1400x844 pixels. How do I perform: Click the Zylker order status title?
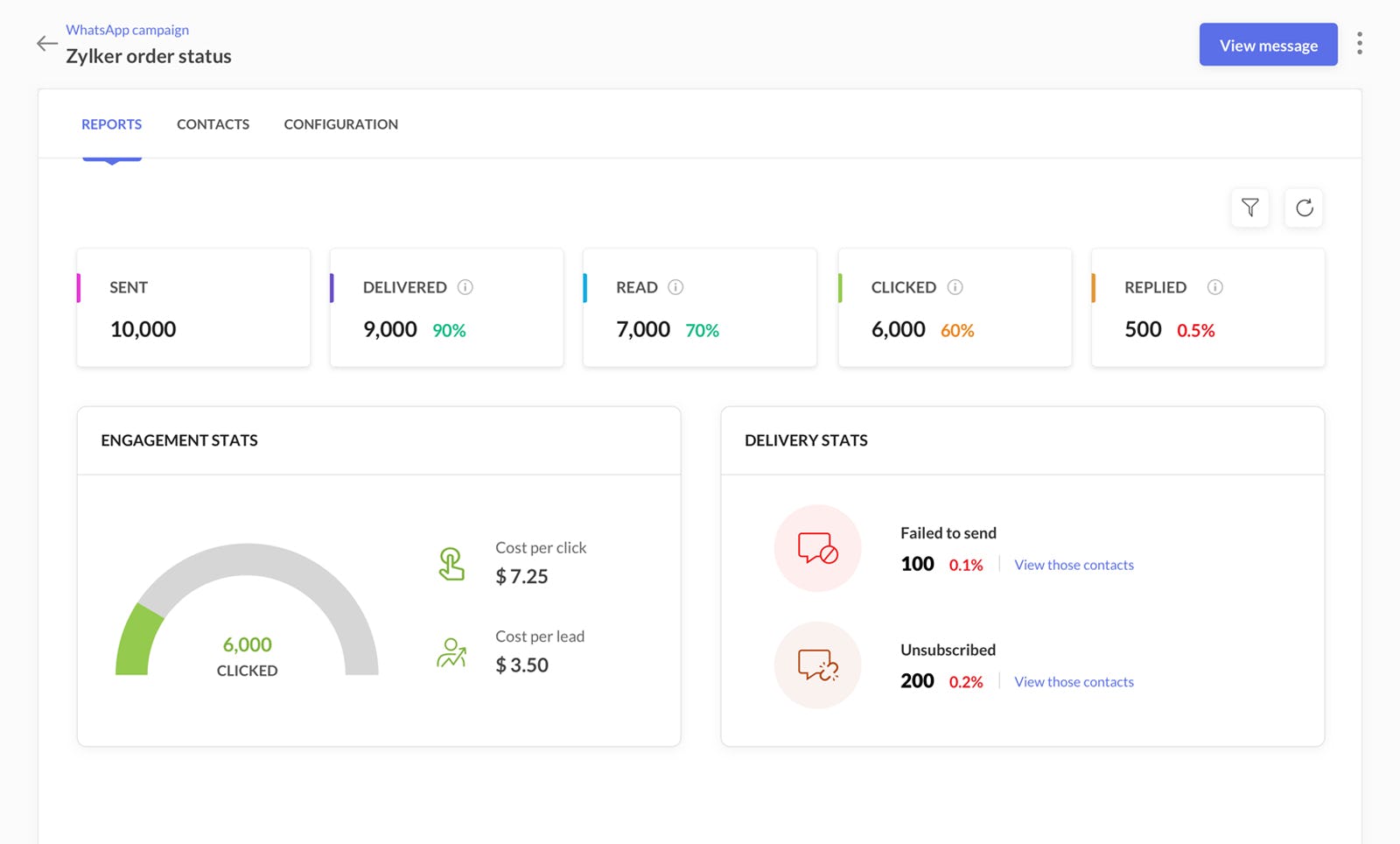tap(149, 56)
